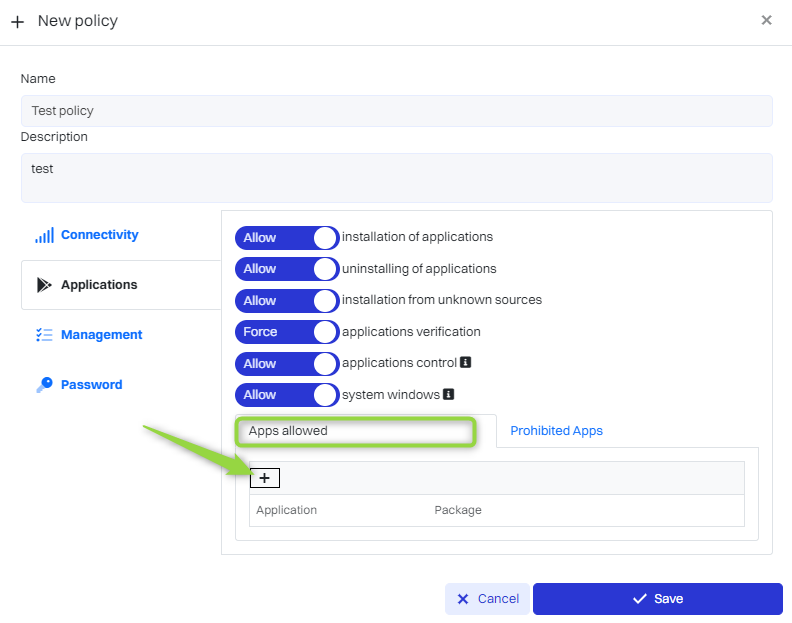Screen dimensions: 792x623
Task: Click the plus icon to add allowed app
Action: click(x=264, y=478)
